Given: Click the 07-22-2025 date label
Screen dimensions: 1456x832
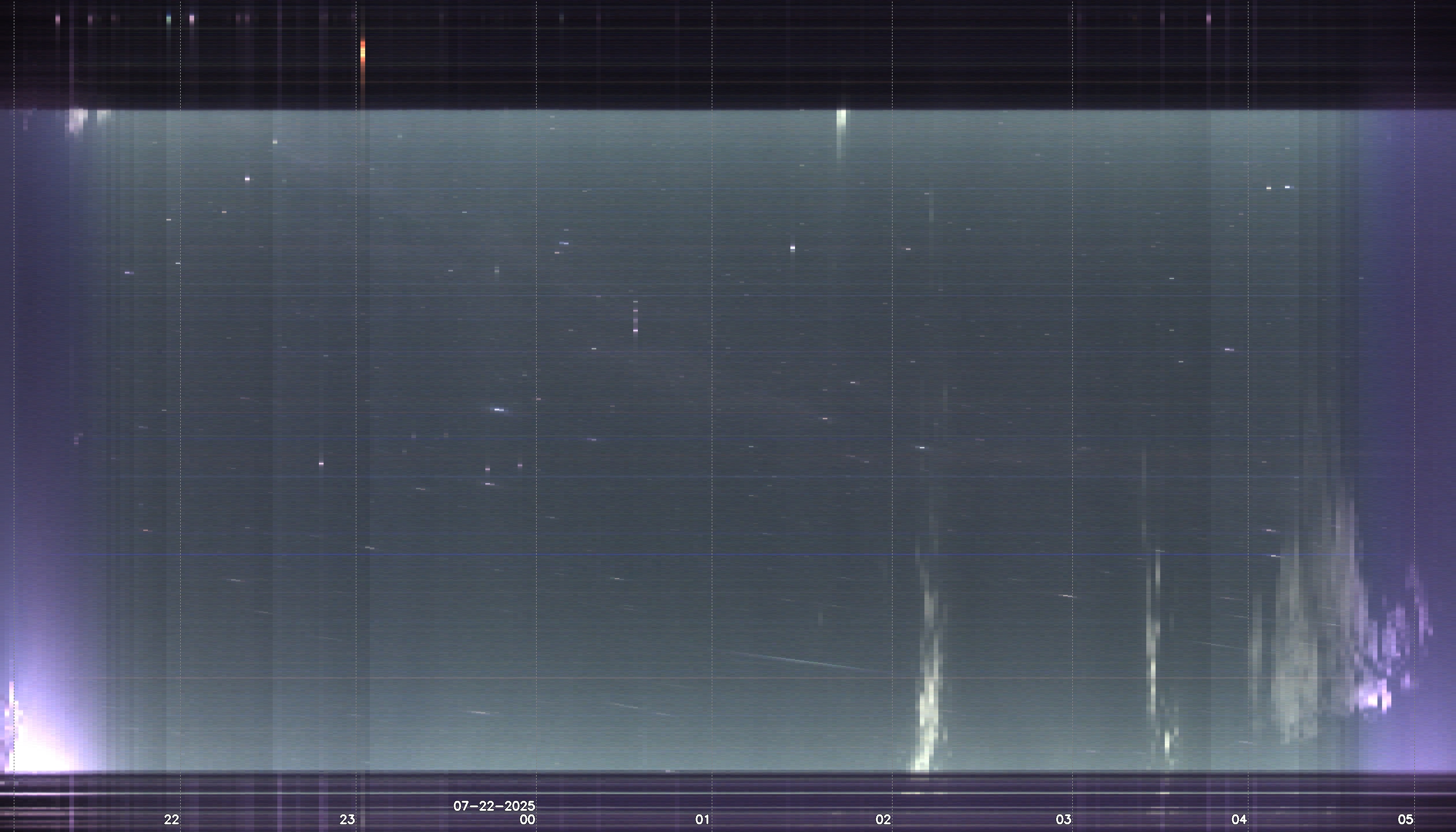Looking at the screenshot, I should point(494,806).
